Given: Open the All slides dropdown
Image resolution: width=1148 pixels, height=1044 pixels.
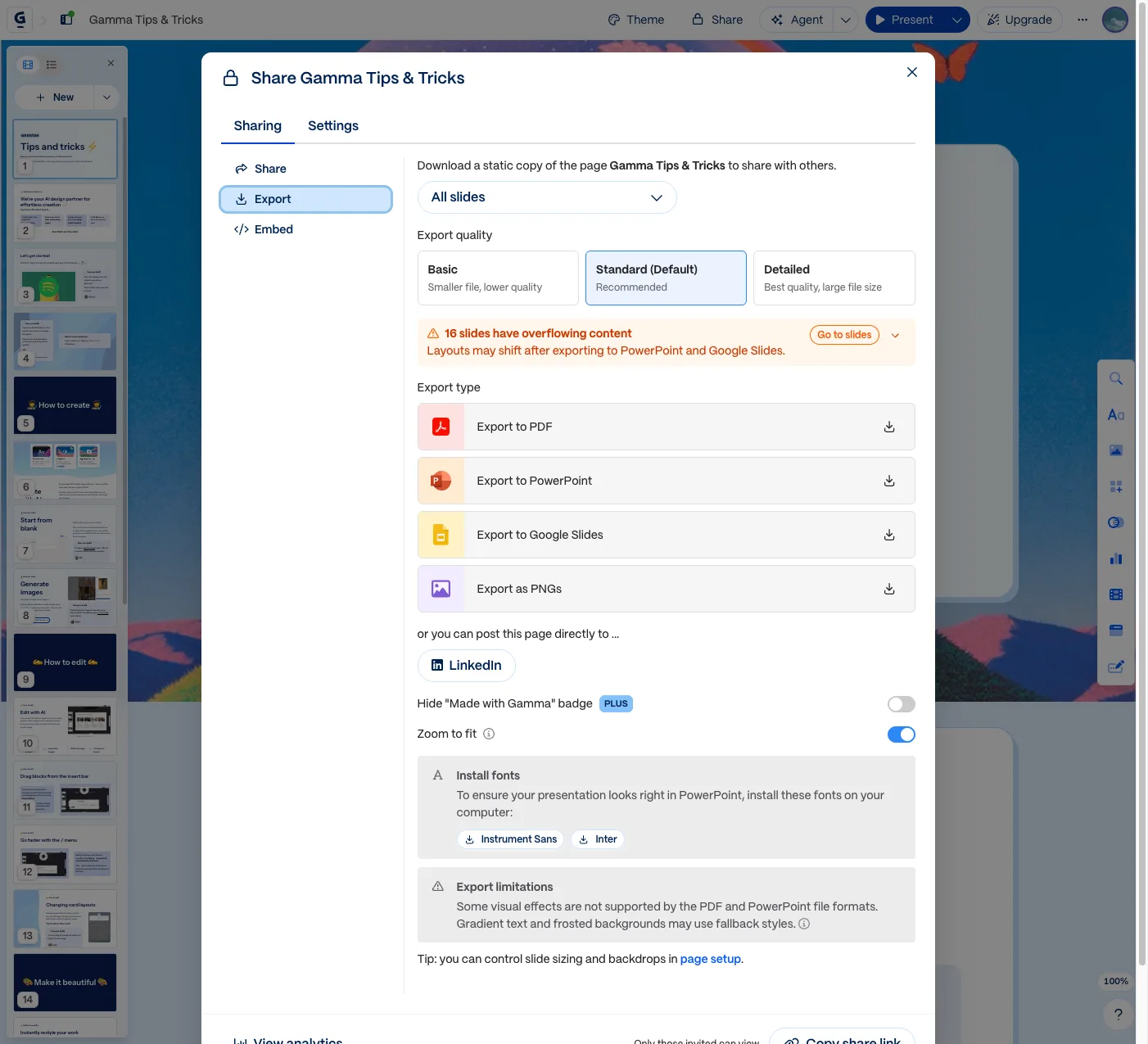Looking at the screenshot, I should pos(547,197).
